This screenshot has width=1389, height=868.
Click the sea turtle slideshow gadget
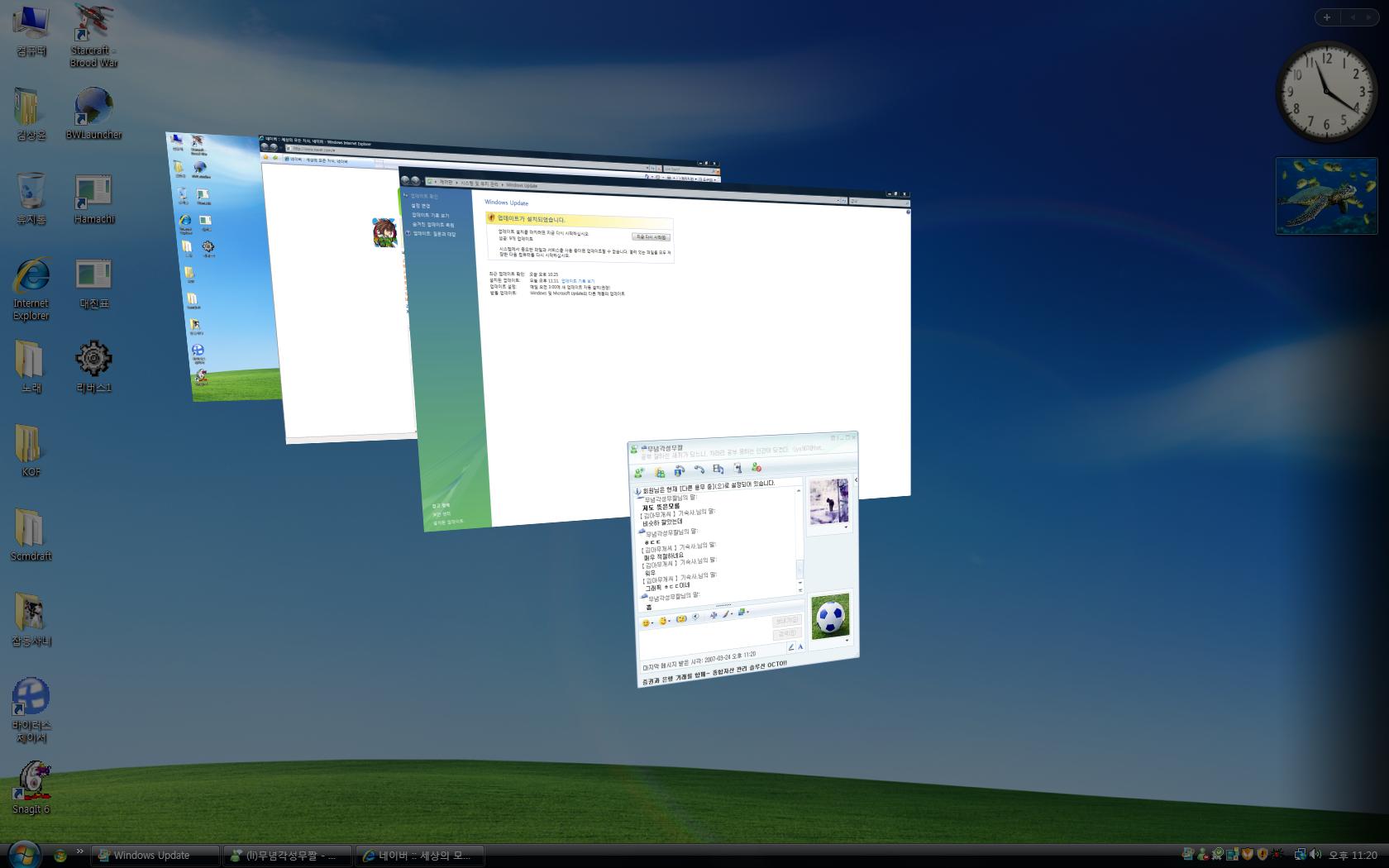tap(1326, 196)
